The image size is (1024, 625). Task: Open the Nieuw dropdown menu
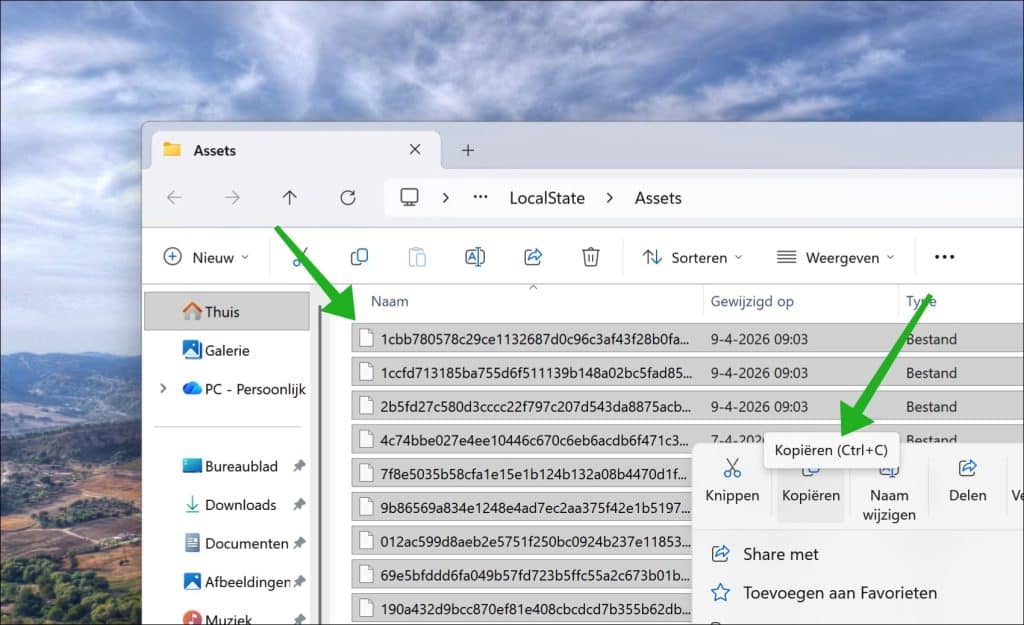206,257
